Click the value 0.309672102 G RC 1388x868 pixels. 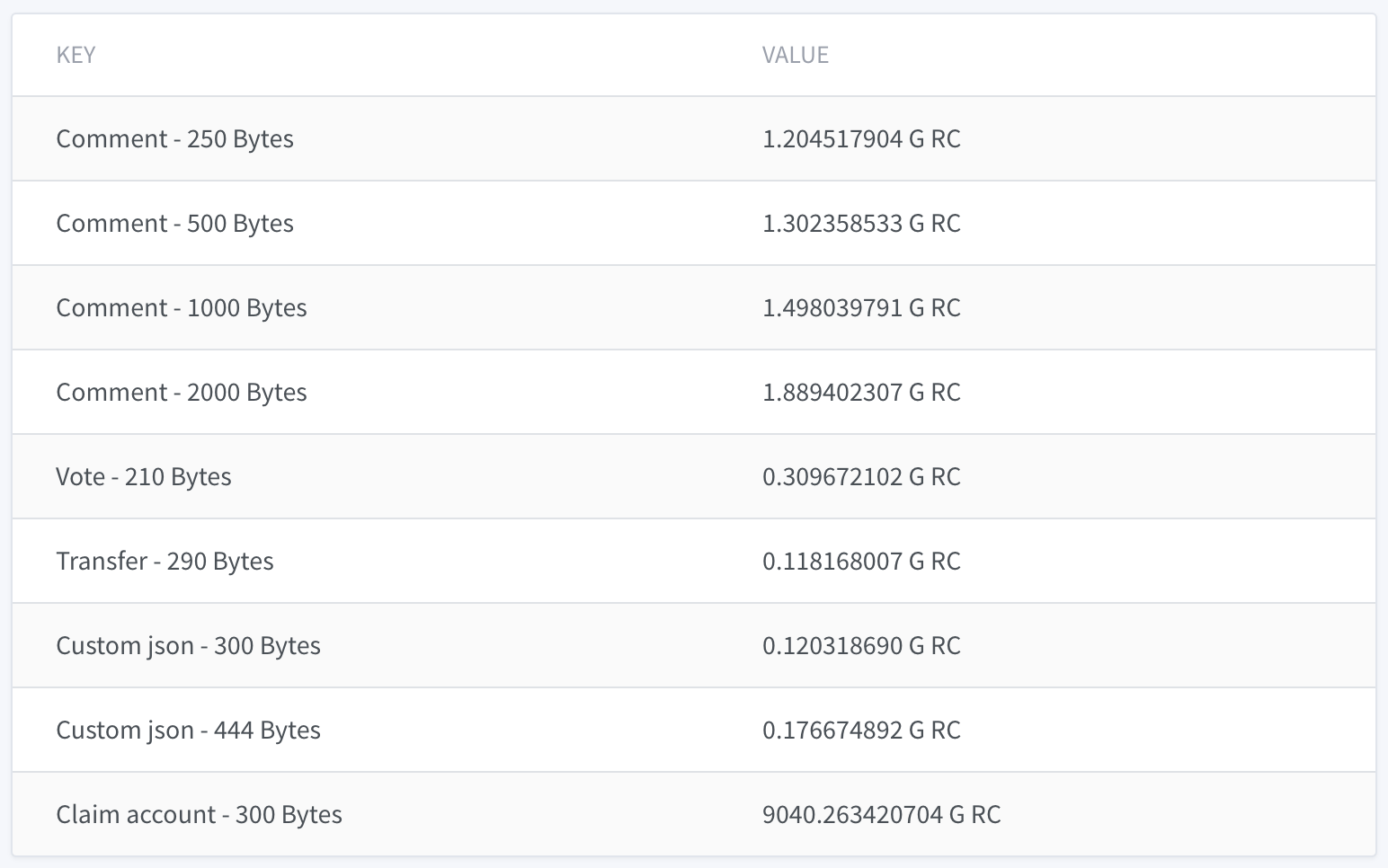click(x=861, y=477)
